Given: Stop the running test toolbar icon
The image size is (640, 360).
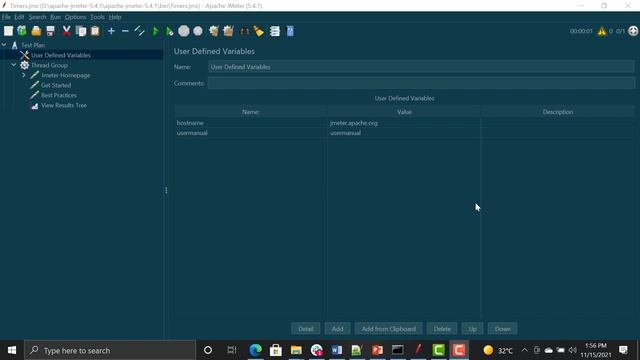Looking at the screenshot, I should (184, 31).
